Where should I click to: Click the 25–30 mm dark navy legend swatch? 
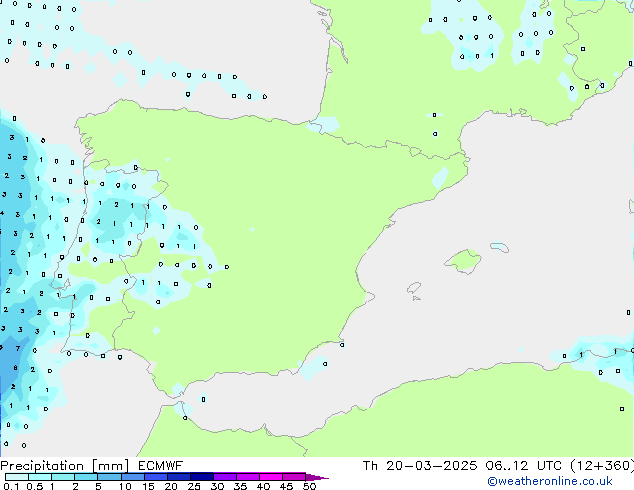[x=201, y=477]
